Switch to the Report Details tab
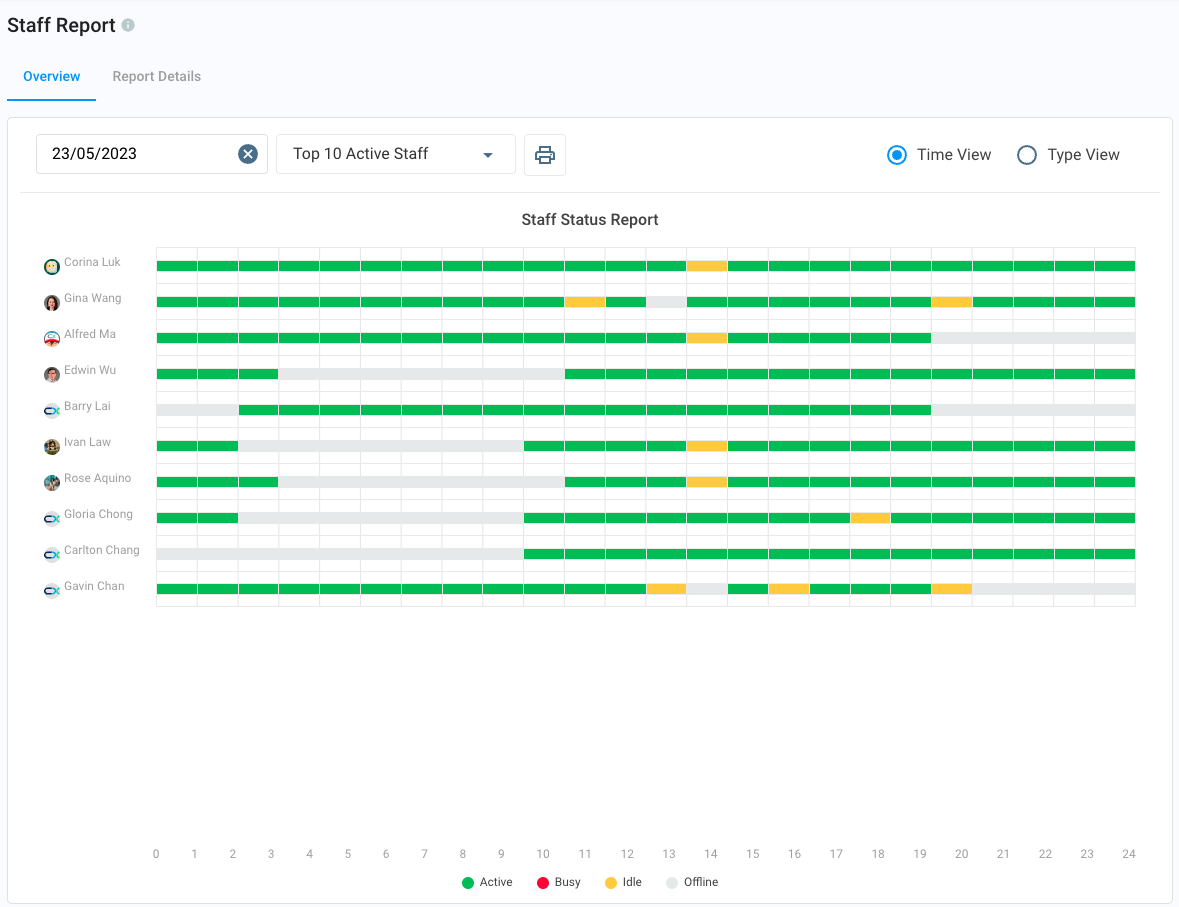The image size is (1179, 907). pos(156,77)
